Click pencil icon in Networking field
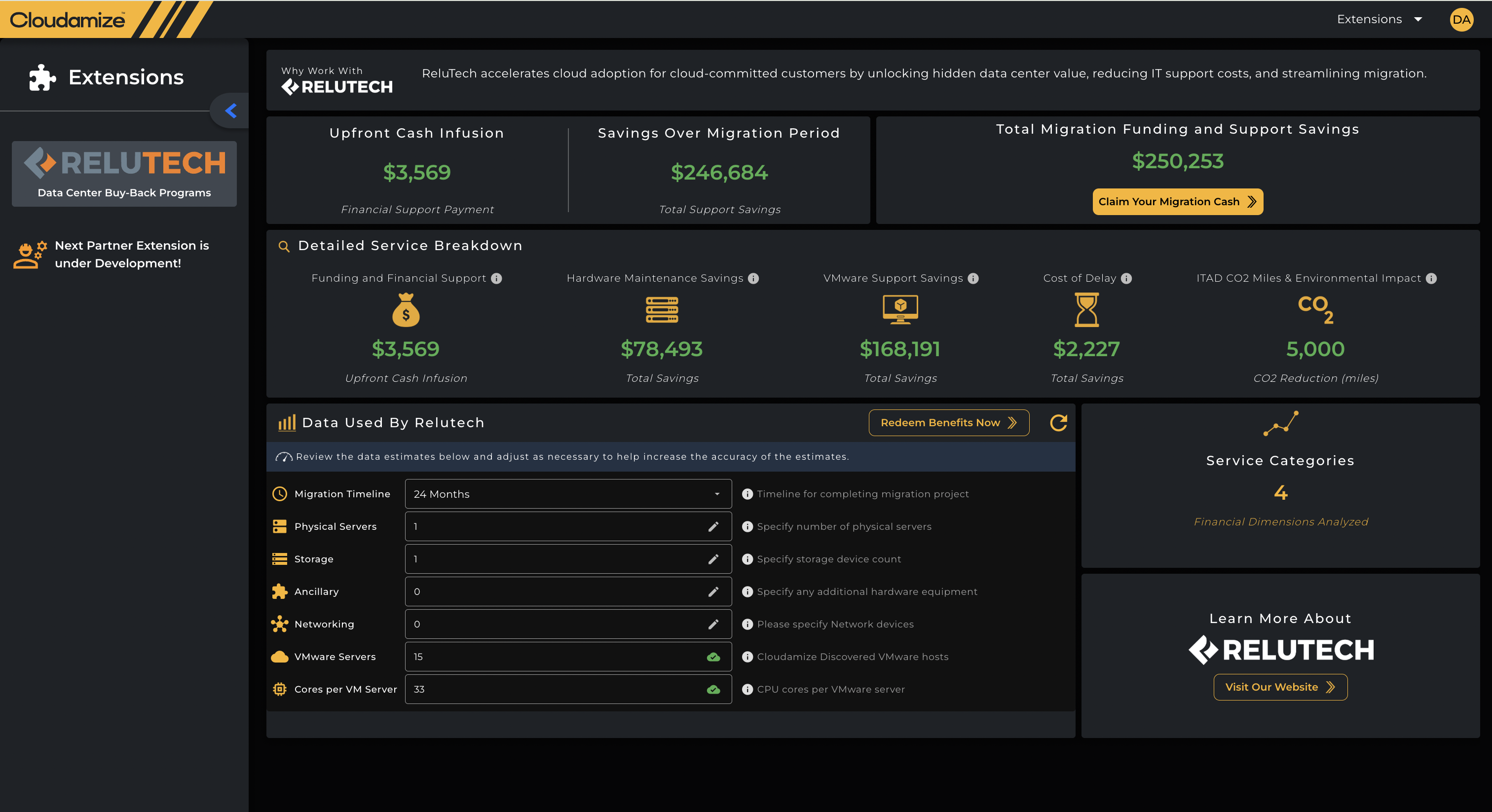The width and height of the screenshot is (1492, 812). pyautogui.click(x=713, y=625)
